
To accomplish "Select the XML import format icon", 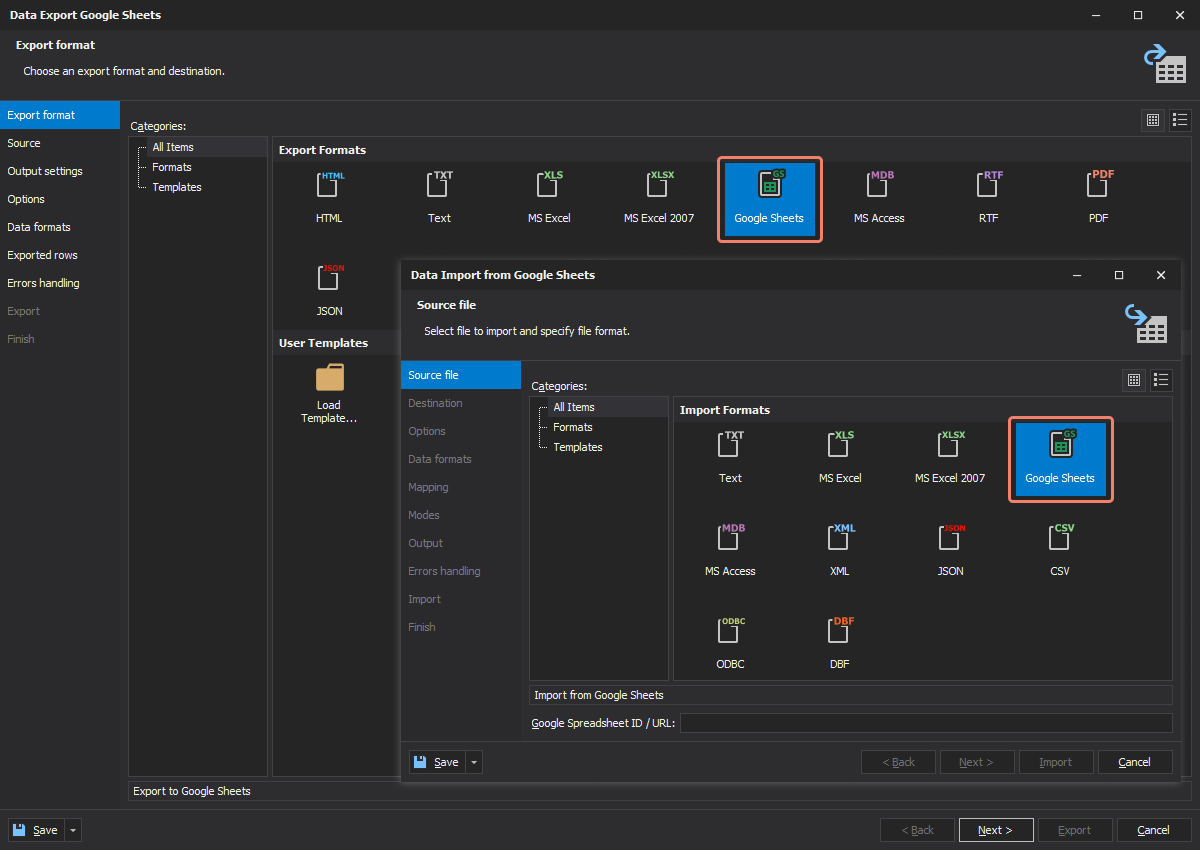I will point(839,548).
